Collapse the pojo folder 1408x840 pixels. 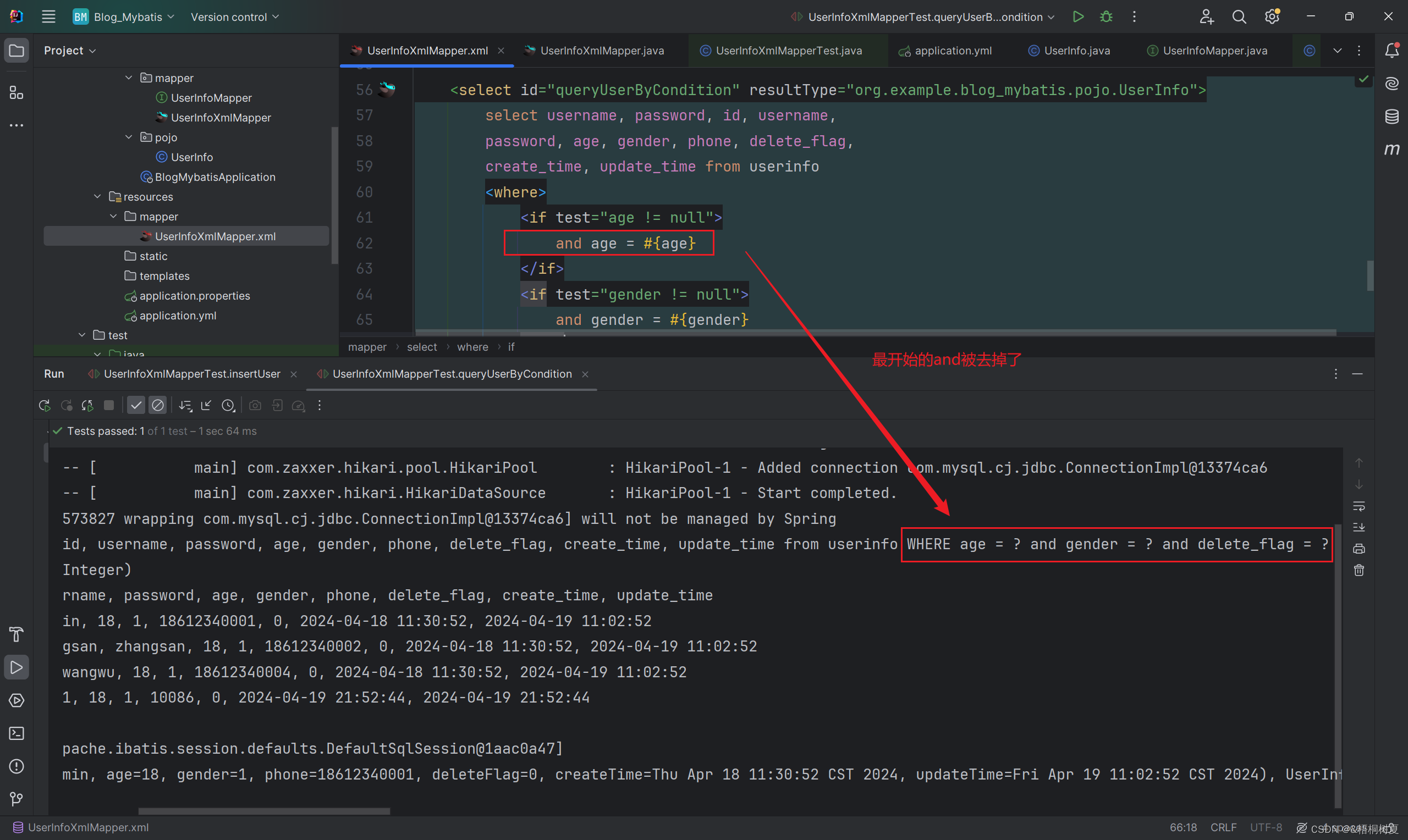tap(129, 137)
